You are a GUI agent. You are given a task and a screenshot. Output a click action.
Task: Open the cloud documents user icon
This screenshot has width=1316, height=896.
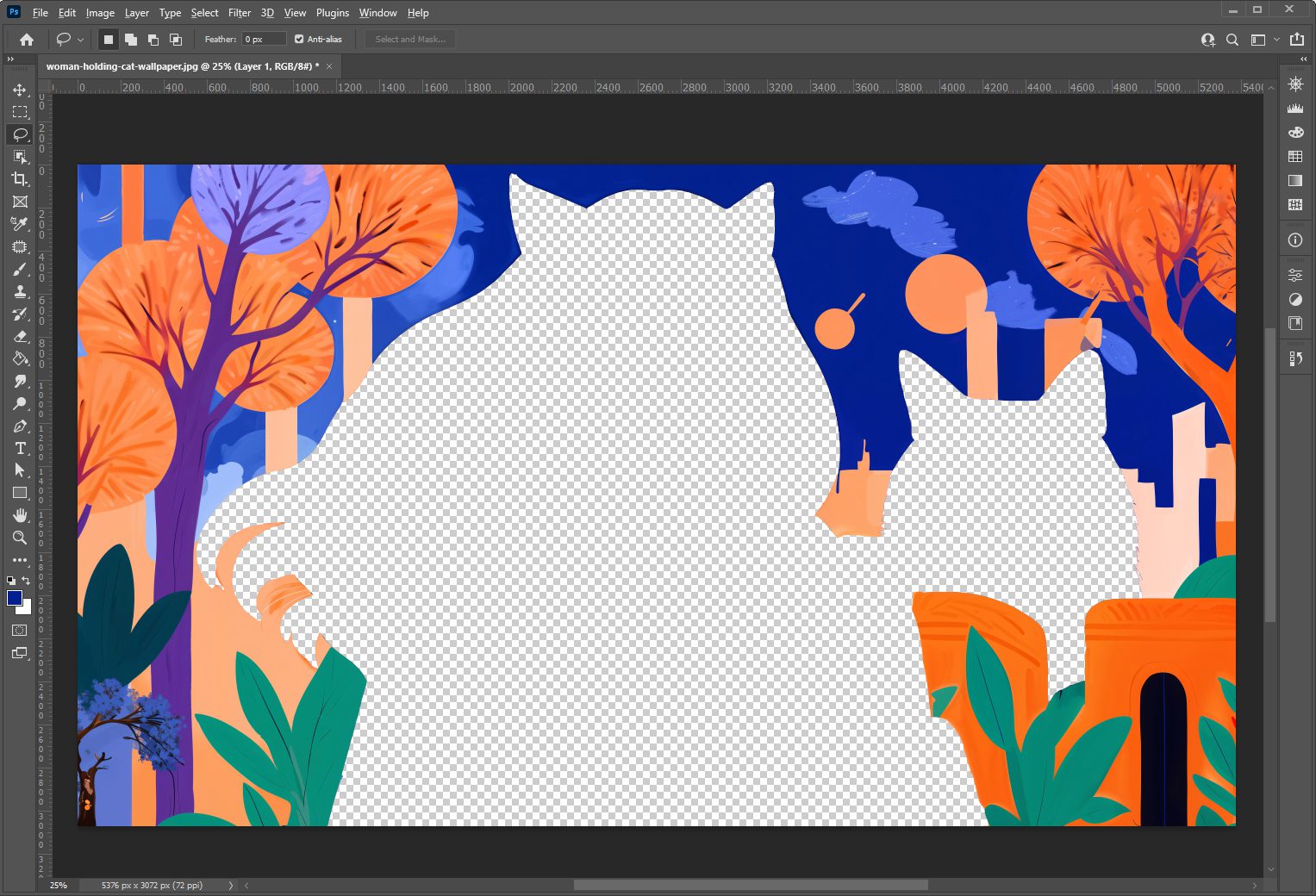point(1208,40)
